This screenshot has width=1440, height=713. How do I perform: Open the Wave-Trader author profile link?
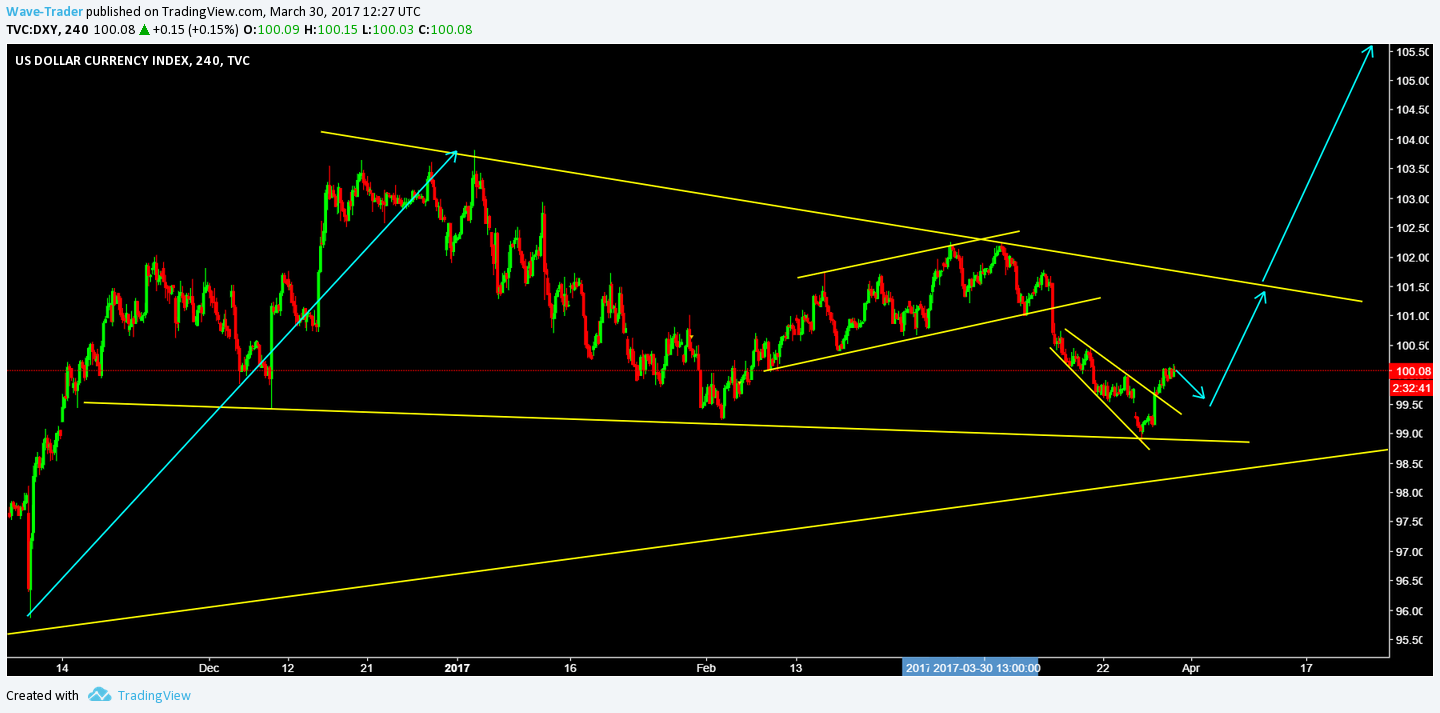pos(45,11)
